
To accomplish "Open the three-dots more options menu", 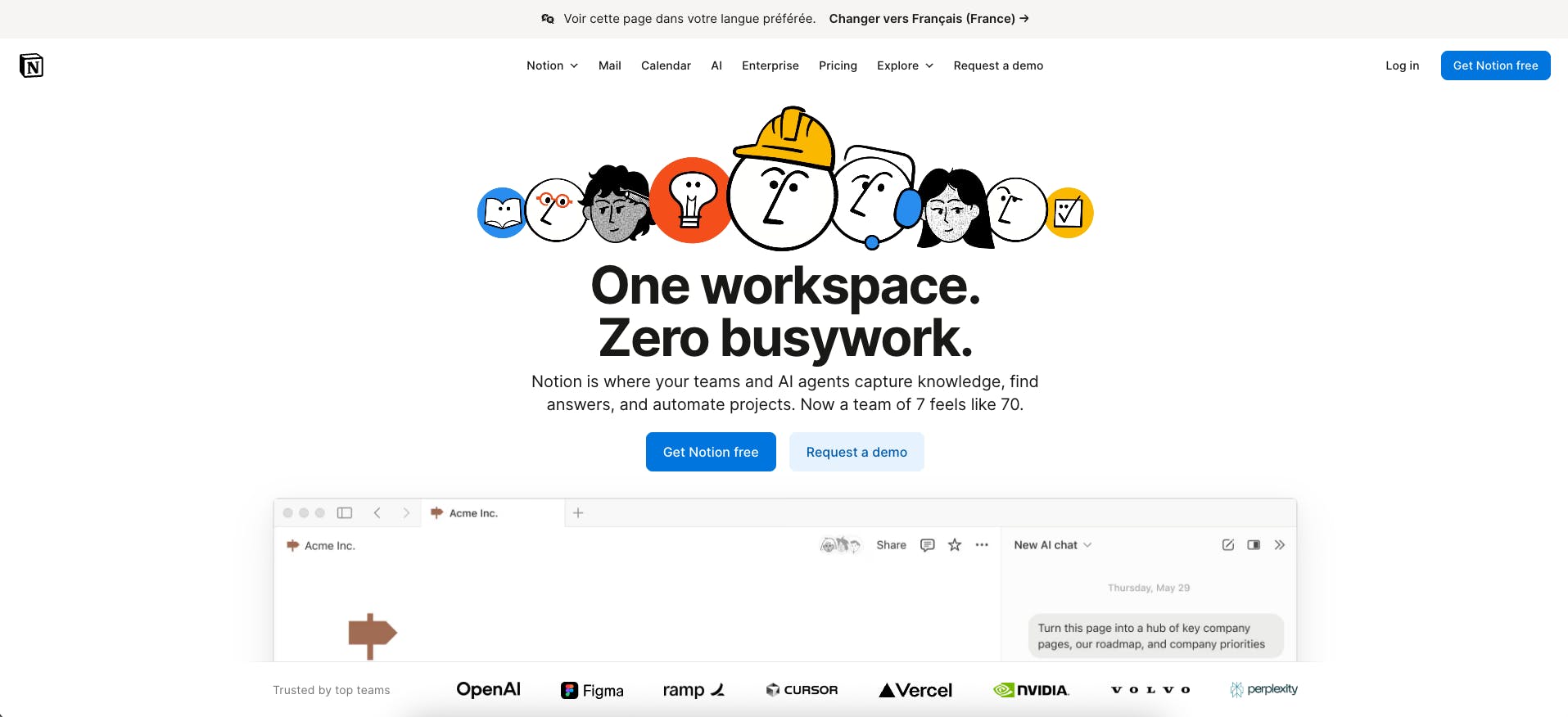I will 982,545.
